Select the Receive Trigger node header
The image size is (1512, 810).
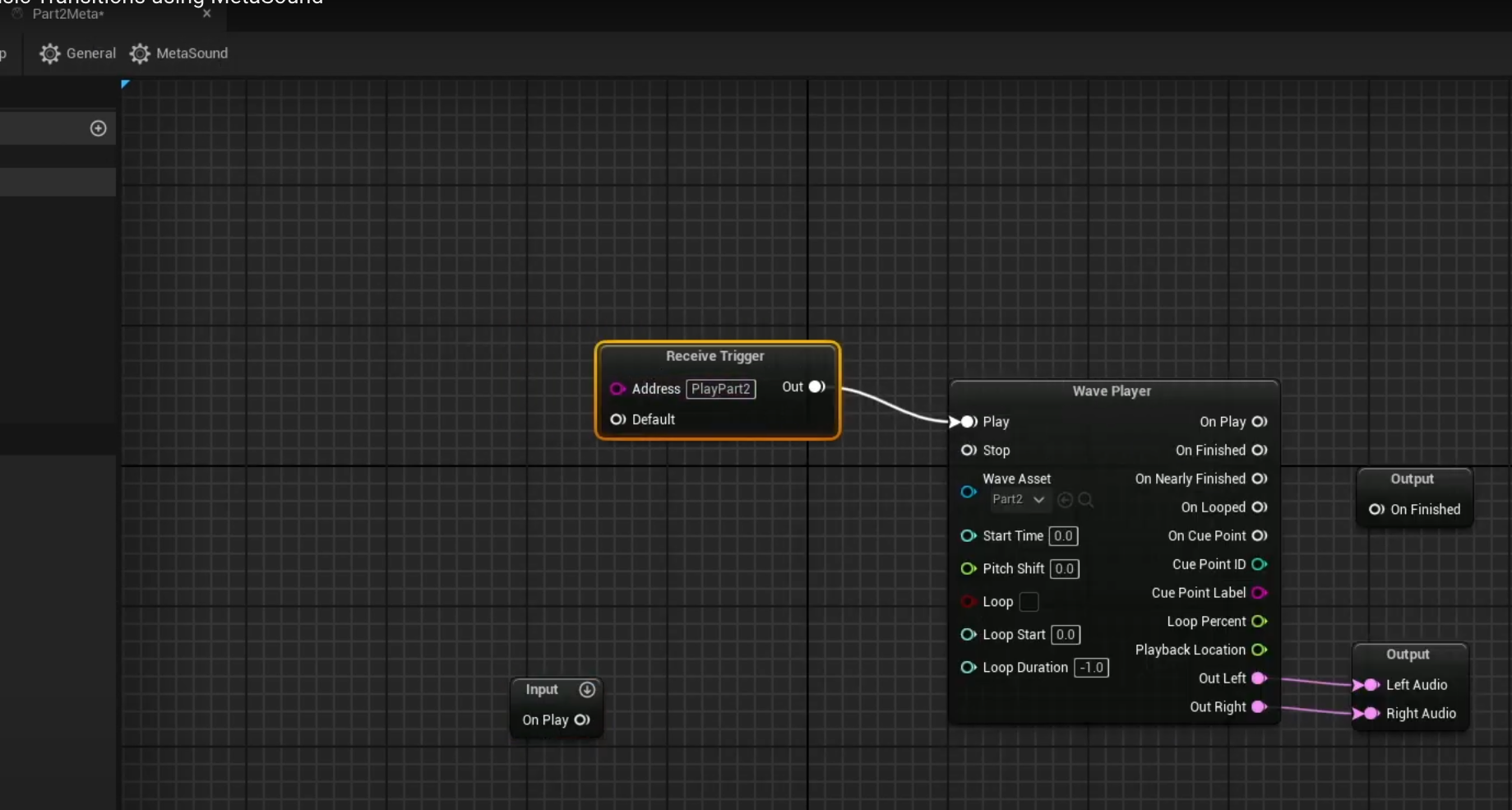(x=714, y=356)
